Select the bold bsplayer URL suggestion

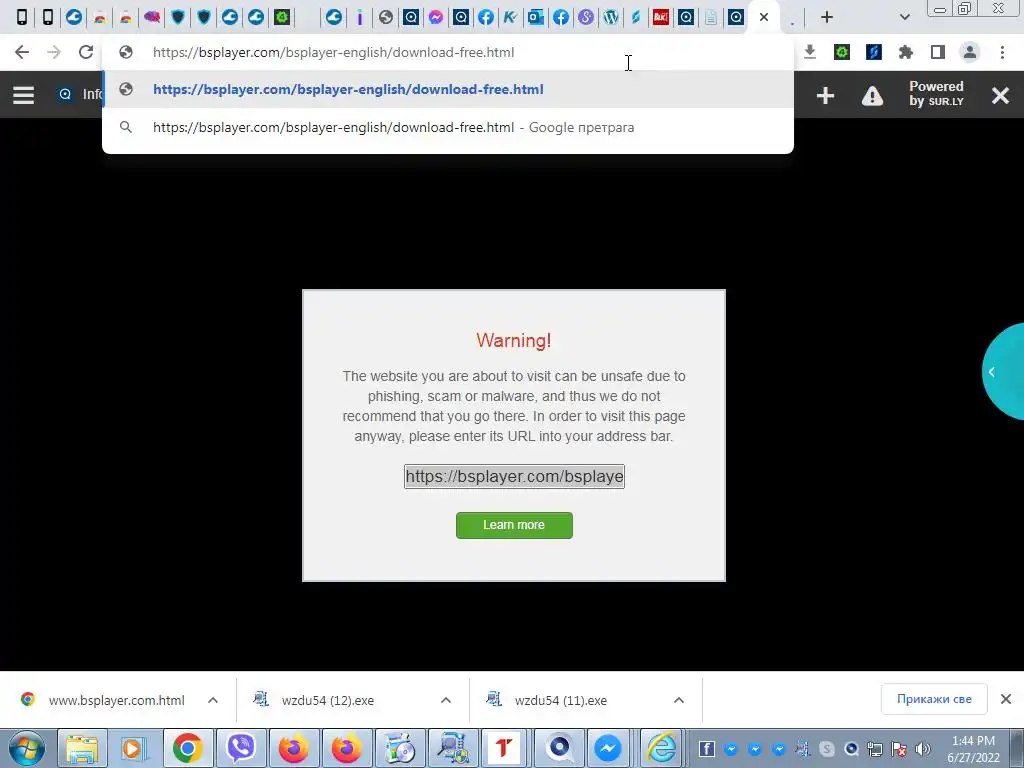click(x=448, y=89)
